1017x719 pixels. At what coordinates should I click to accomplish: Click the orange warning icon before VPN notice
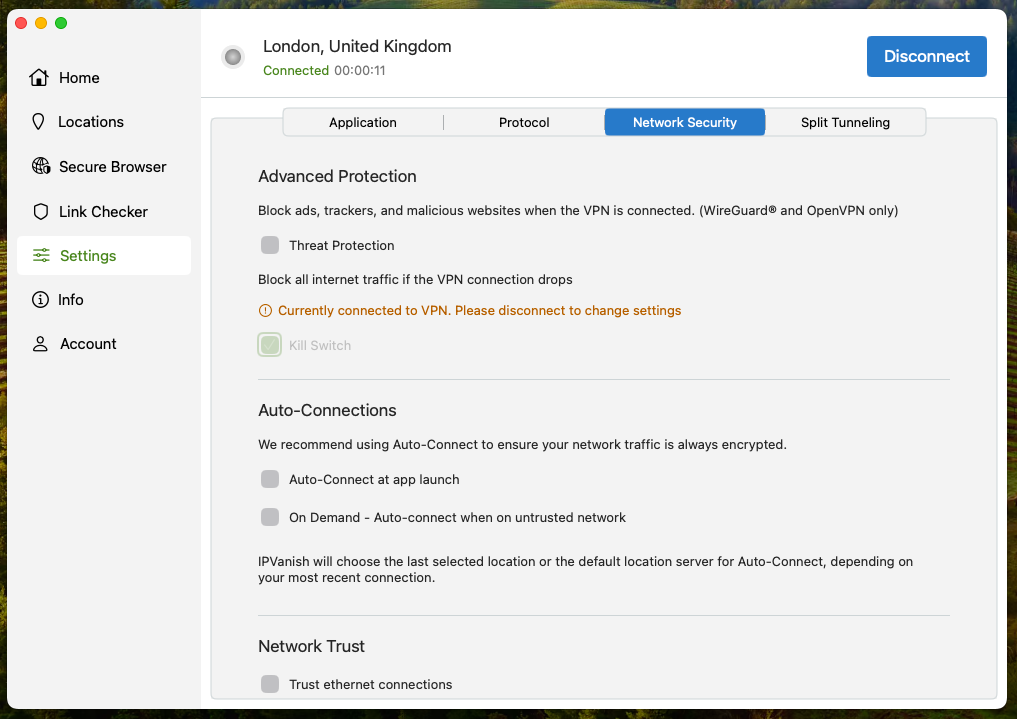click(265, 311)
